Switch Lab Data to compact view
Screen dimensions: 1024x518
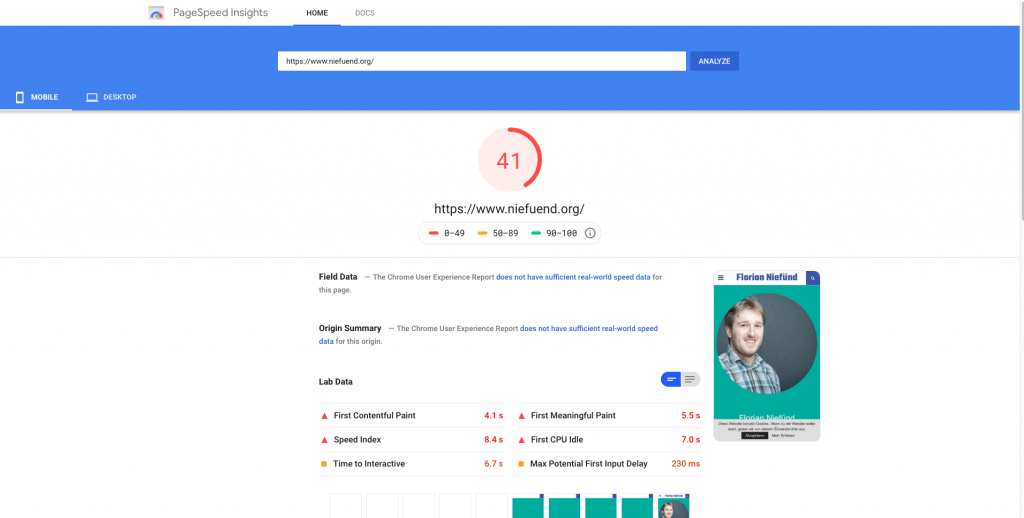click(x=671, y=380)
